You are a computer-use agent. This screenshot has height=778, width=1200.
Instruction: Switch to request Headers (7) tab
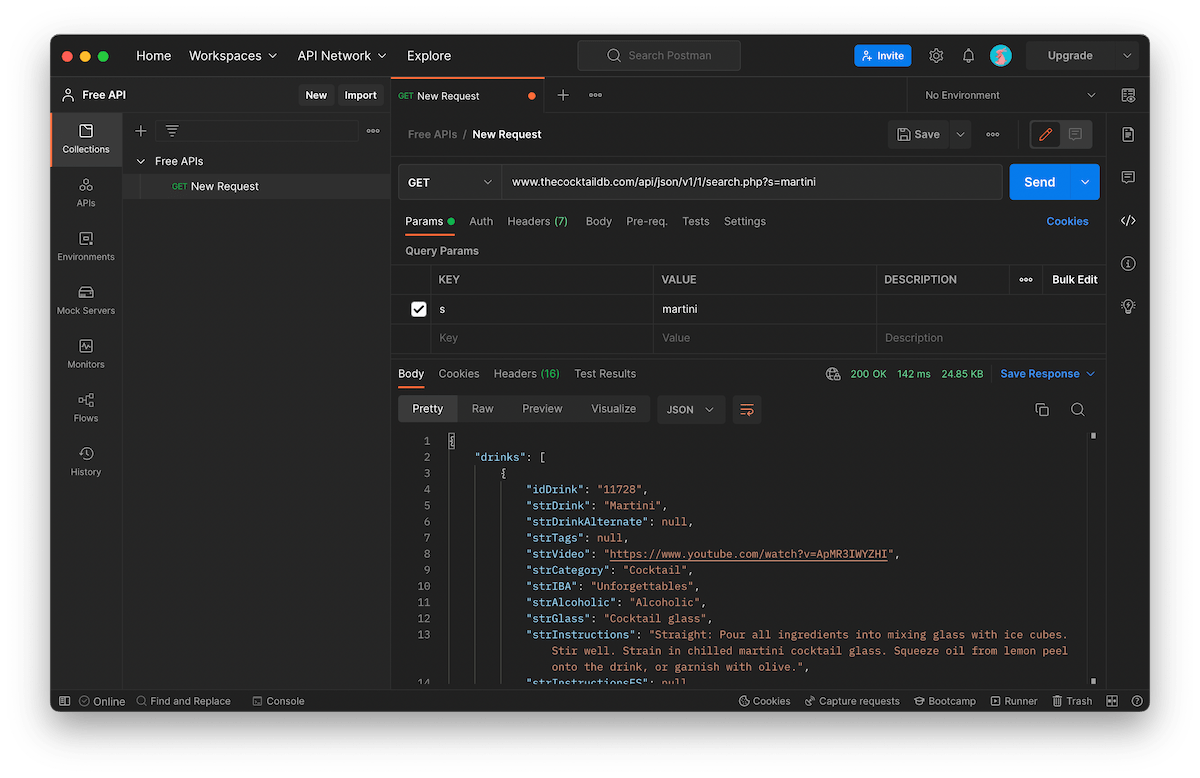(x=537, y=221)
